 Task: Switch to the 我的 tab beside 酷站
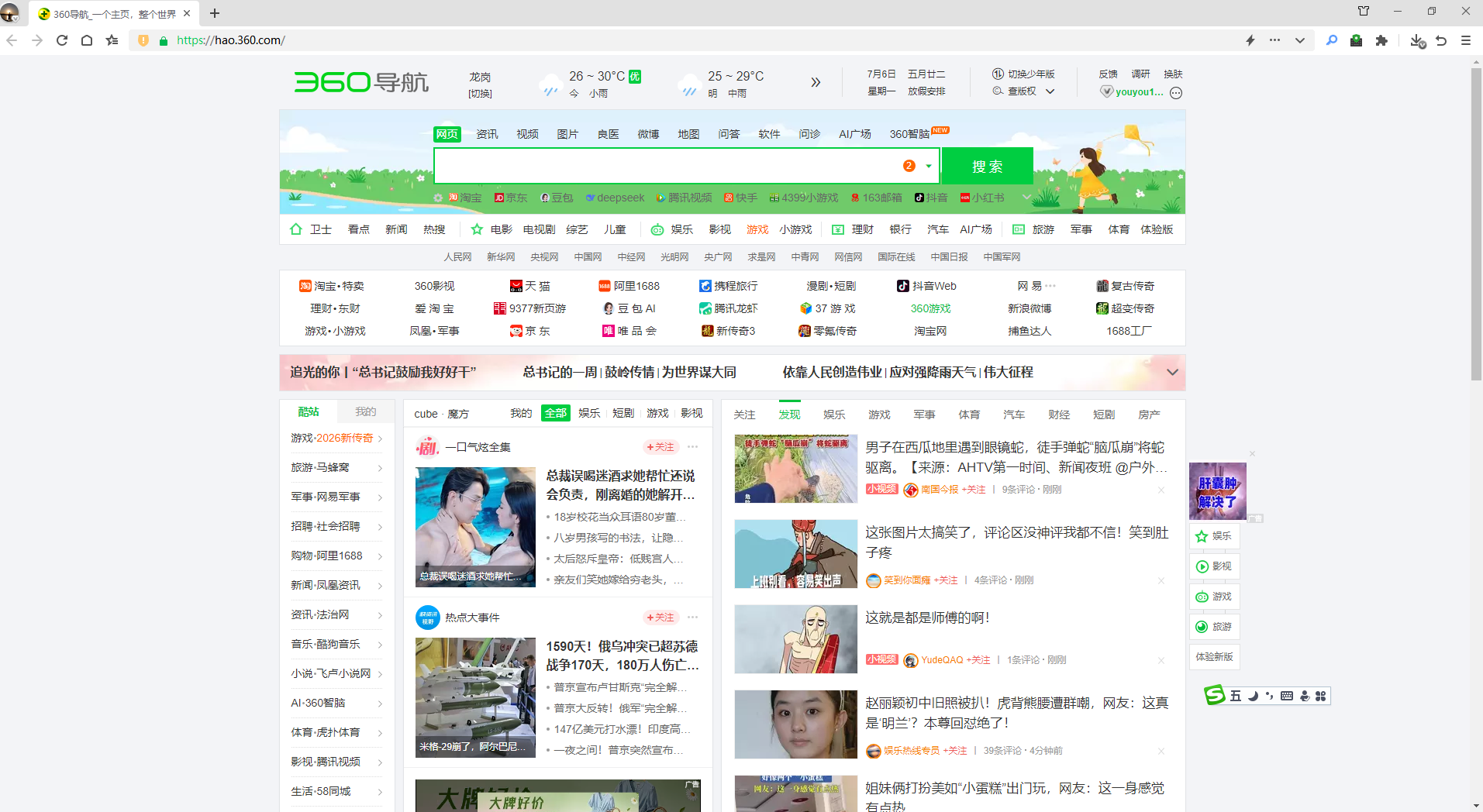pos(365,411)
